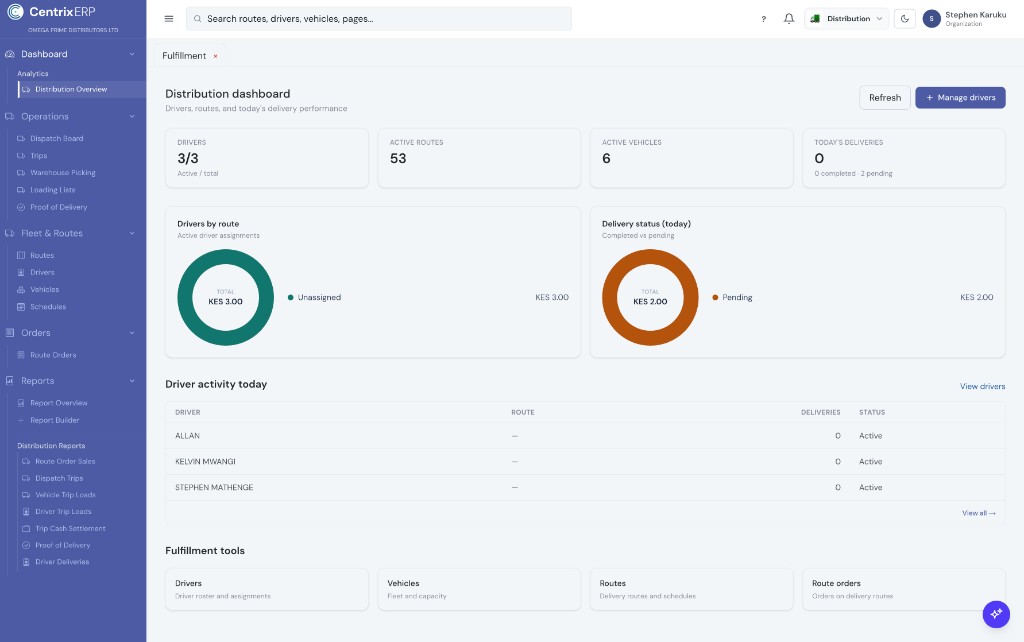Select Distribution Overview in sidebar
This screenshot has width=1024, height=642.
[x=82, y=89]
